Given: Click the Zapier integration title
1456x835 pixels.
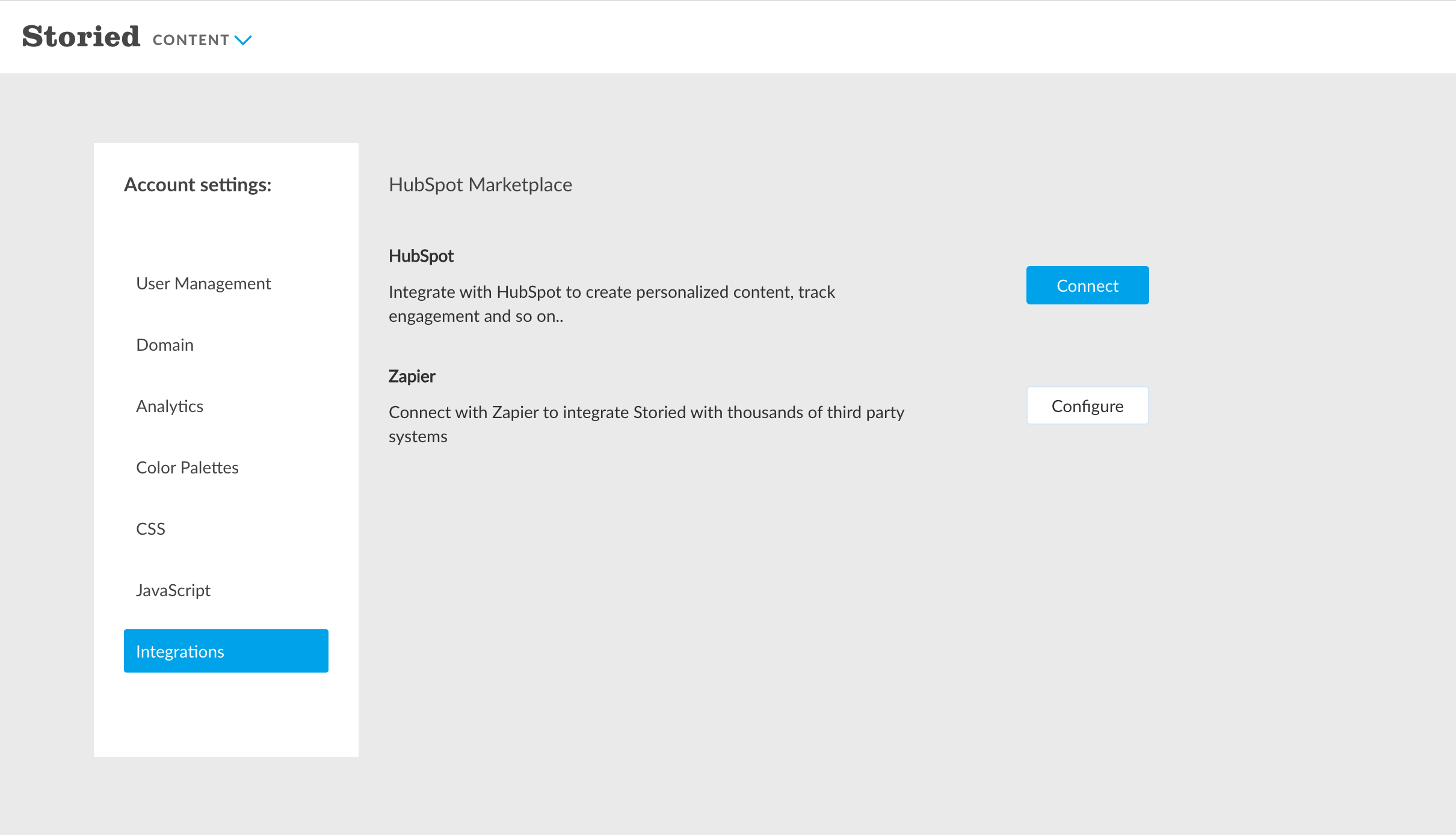Looking at the screenshot, I should (412, 377).
